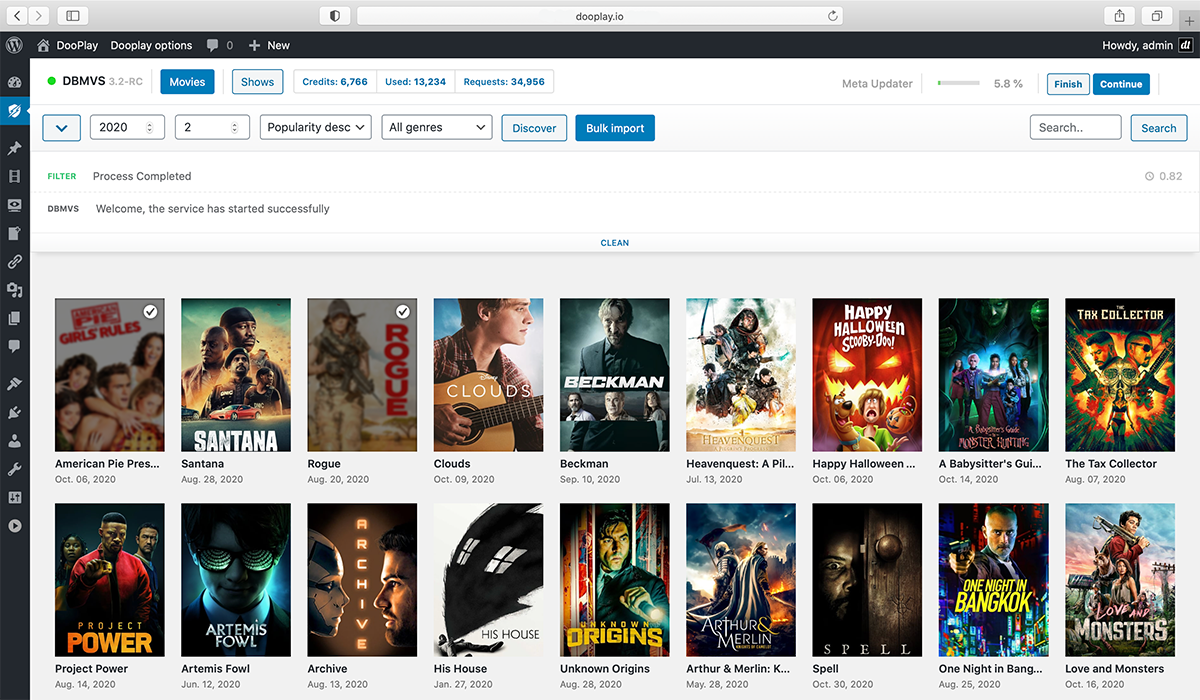This screenshot has height=700, width=1200.
Task: Switch to the Shows tab
Action: pyautogui.click(x=257, y=82)
